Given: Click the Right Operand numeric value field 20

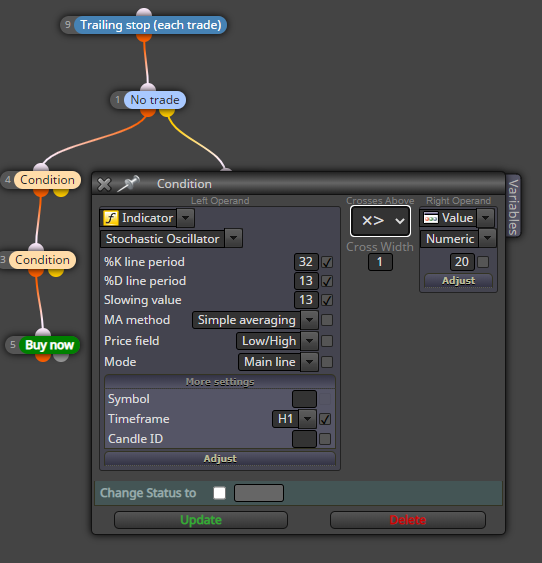Looking at the screenshot, I should pyautogui.click(x=462, y=262).
